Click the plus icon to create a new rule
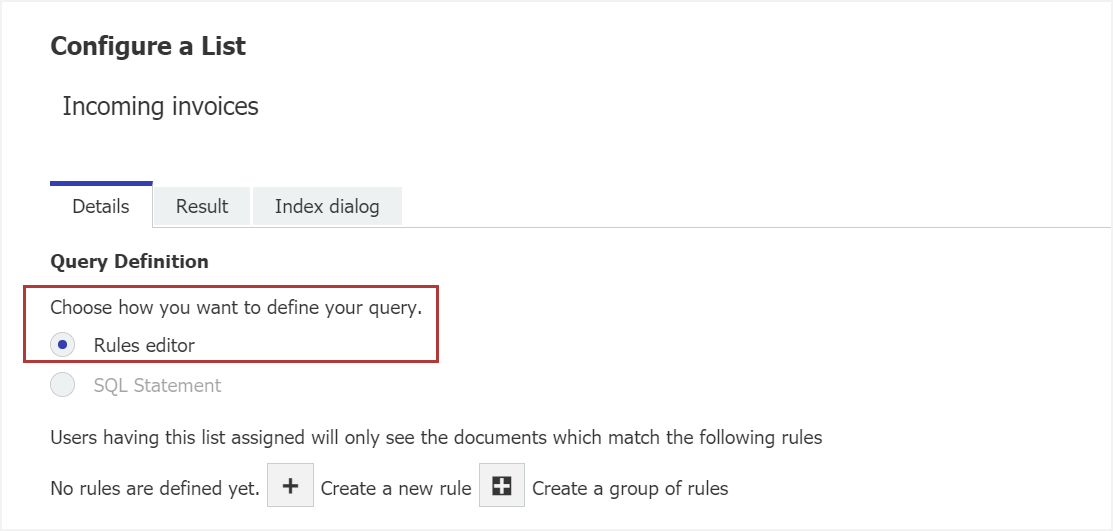 [290, 487]
